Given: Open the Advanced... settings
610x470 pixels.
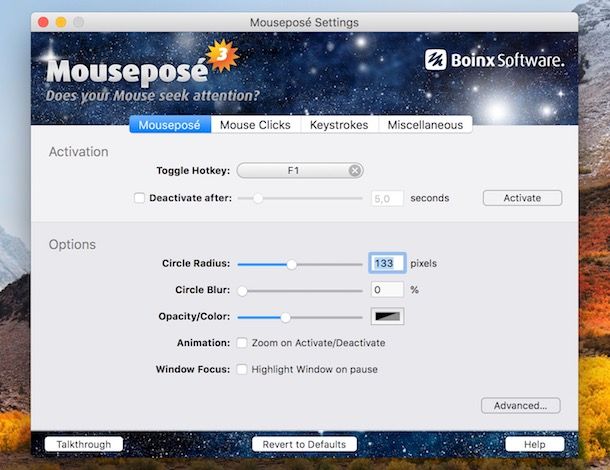Looking at the screenshot, I should click(x=521, y=406).
